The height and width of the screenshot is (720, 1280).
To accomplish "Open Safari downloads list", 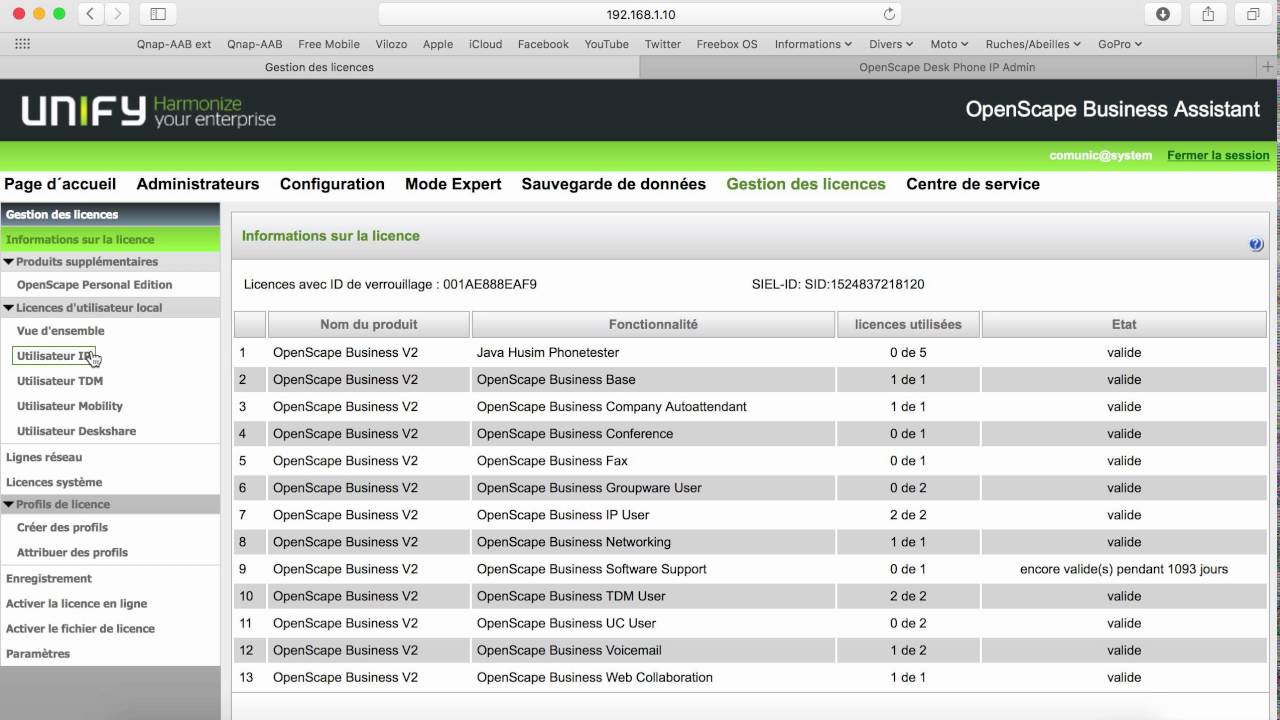I will [x=1163, y=14].
